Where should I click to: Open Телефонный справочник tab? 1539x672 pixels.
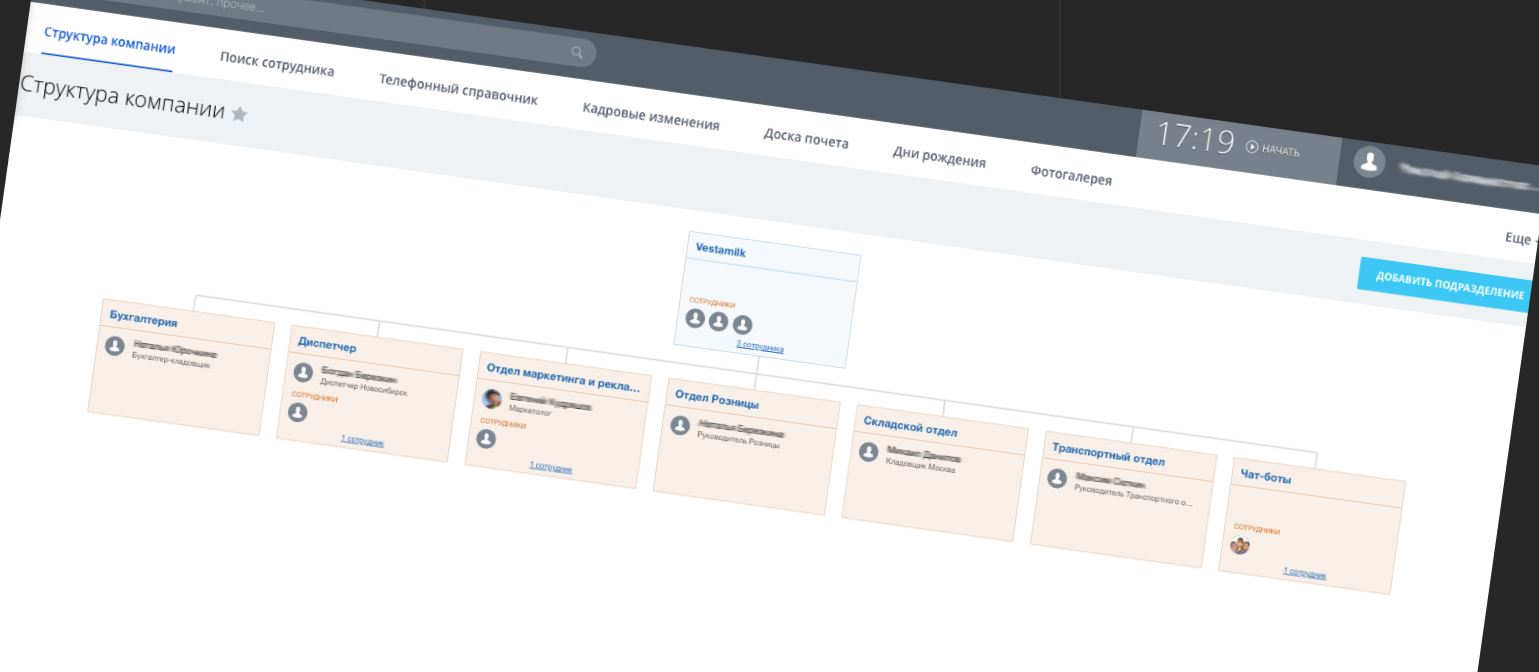click(458, 89)
